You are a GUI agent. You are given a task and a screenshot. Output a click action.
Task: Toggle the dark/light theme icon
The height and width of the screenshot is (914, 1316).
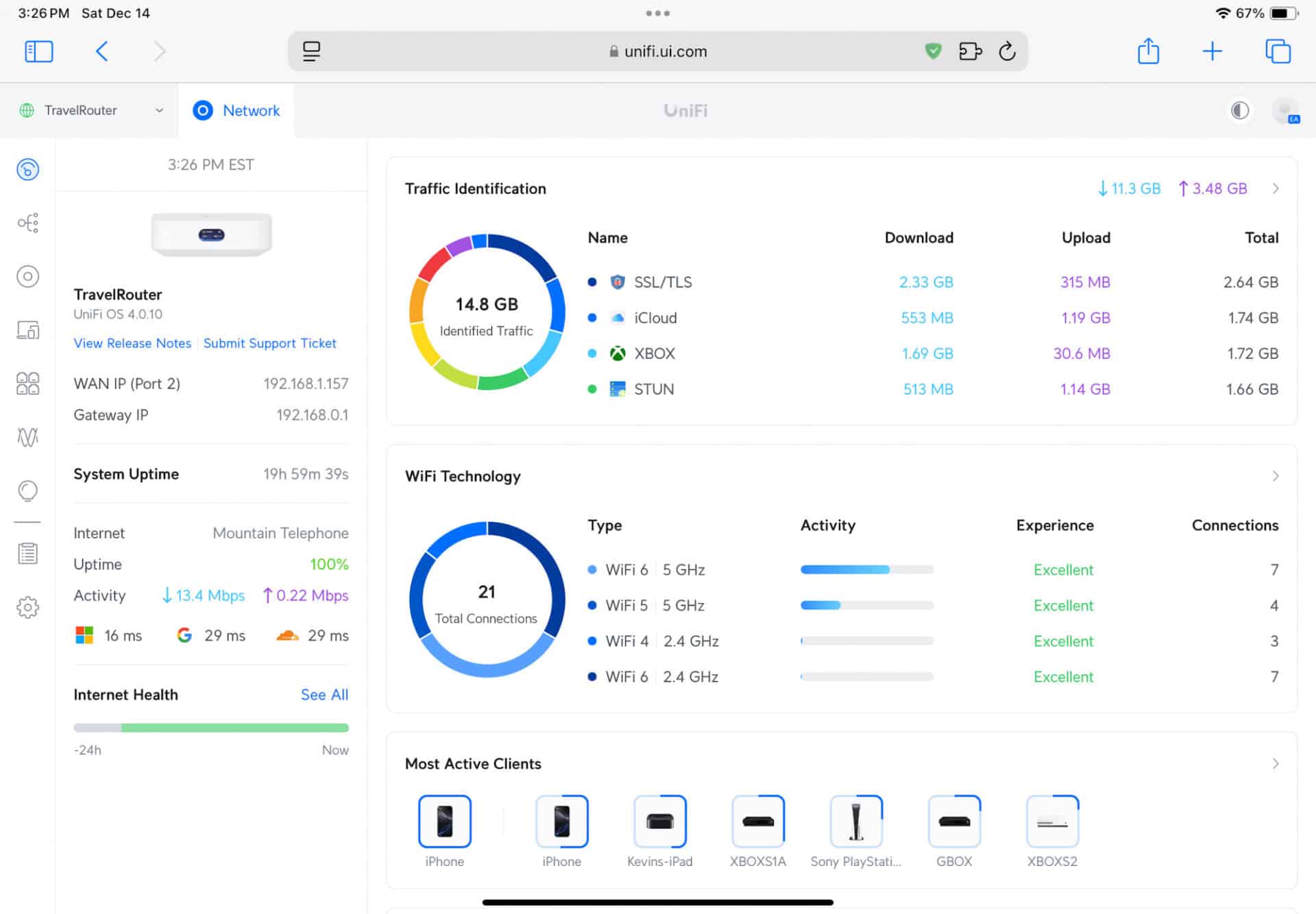[1239, 110]
